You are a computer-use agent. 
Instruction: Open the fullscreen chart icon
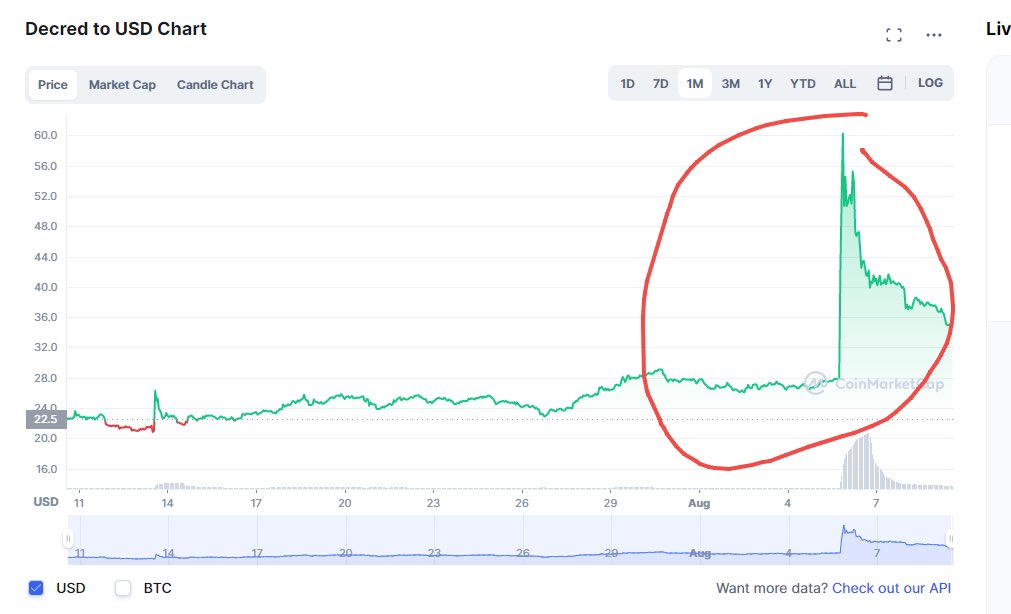894,35
